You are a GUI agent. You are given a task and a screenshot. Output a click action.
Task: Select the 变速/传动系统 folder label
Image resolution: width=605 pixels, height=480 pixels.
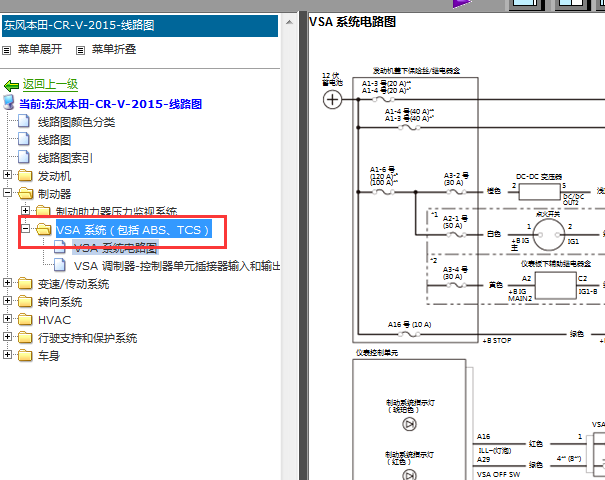[73, 284]
